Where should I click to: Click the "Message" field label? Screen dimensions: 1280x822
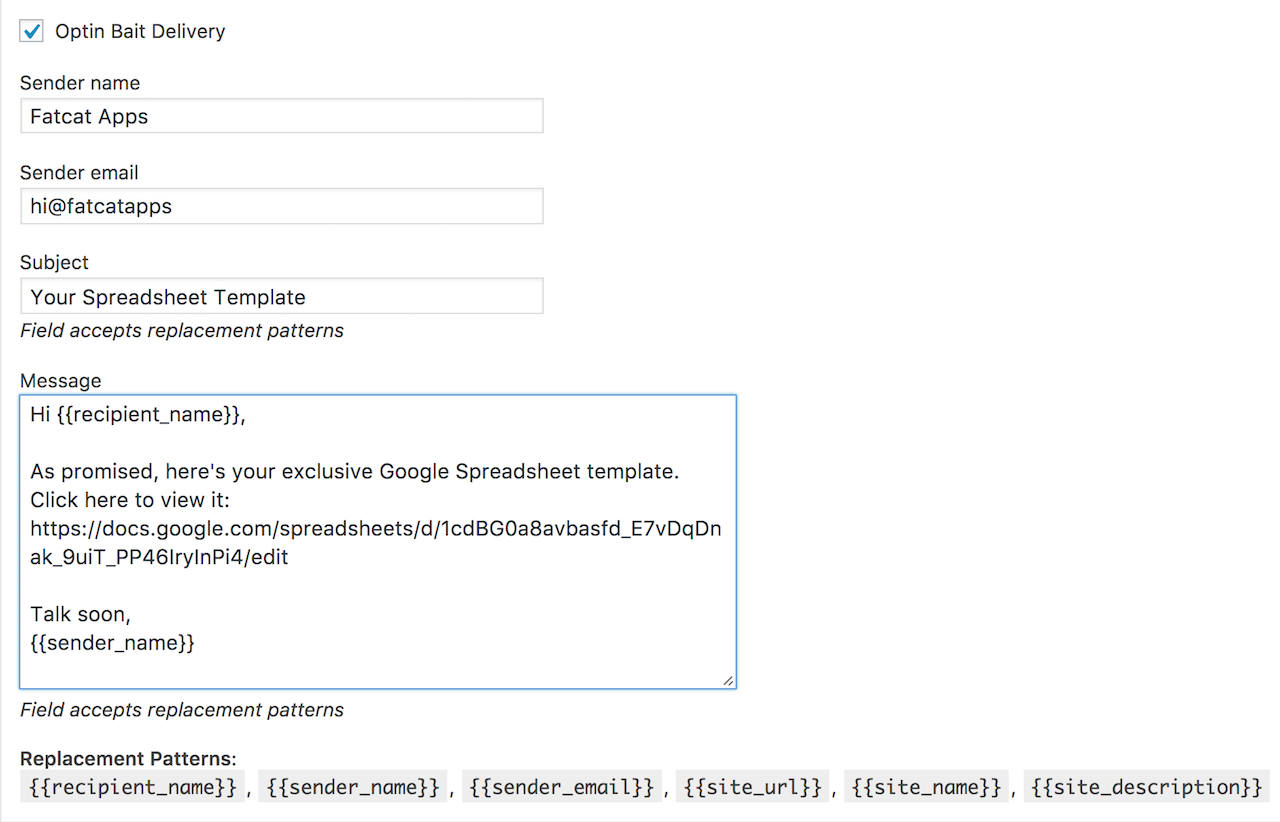(60, 381)
